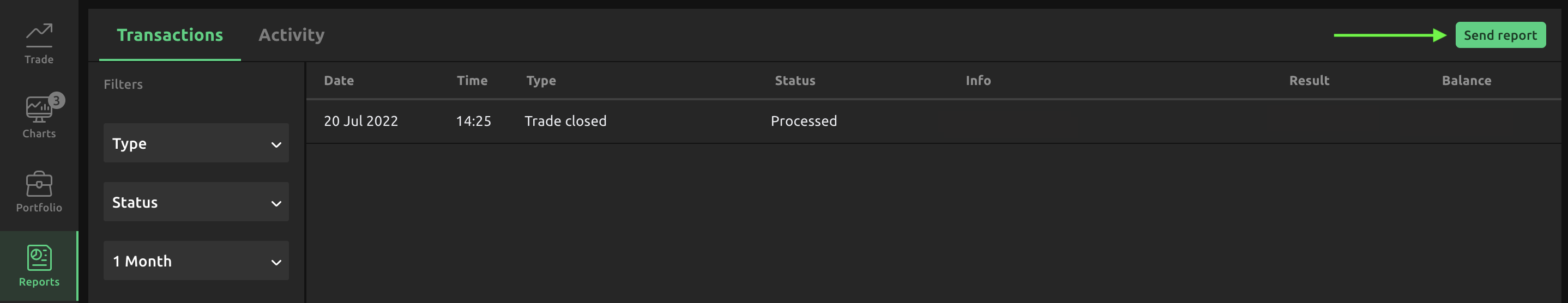The height and width of the screenshot is (303, 1568).
Task: Click the chevron on the Type filter
Action: 276,145
